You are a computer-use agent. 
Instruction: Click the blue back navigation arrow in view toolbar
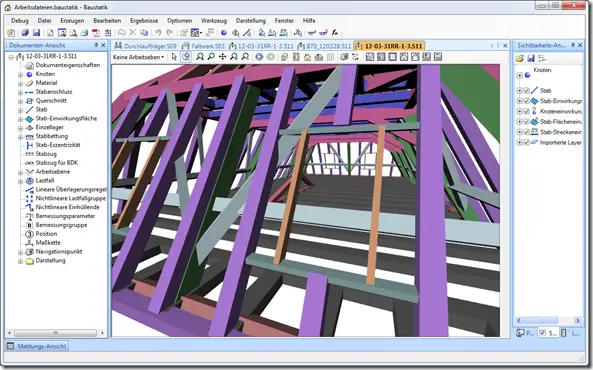259,57
